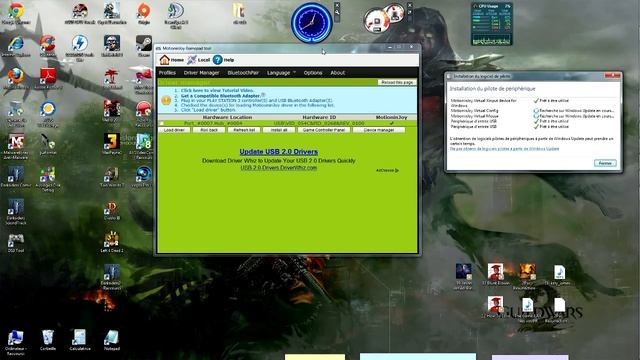Open the Profiles menu tab
The image size is (640, 360).
coord(167,73)
